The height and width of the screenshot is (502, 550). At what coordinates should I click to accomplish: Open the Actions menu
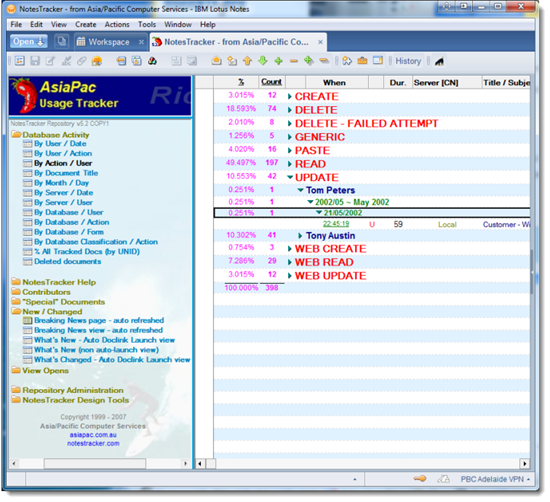117,25
